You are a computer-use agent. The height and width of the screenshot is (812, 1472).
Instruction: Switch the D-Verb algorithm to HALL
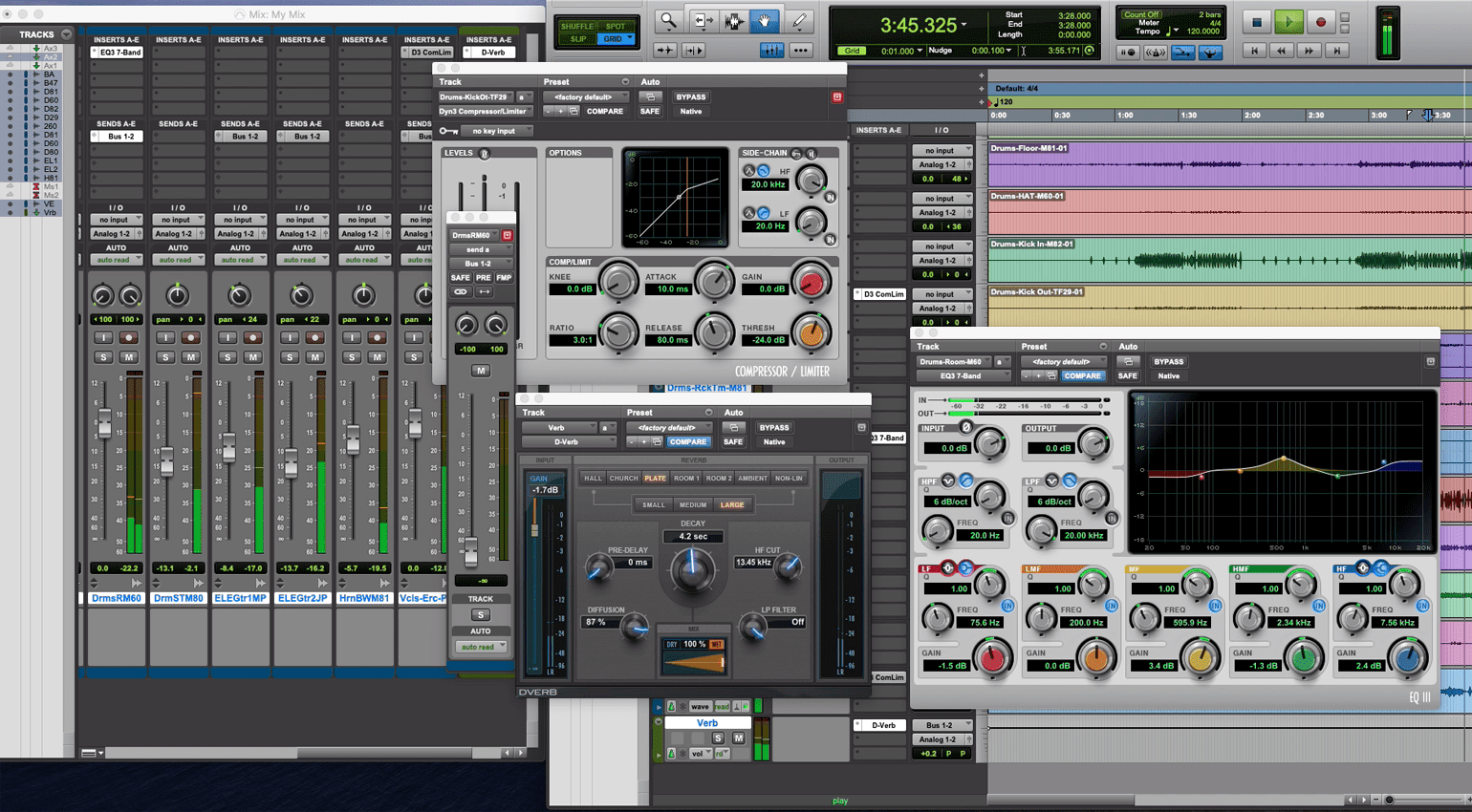click(593, 478)
